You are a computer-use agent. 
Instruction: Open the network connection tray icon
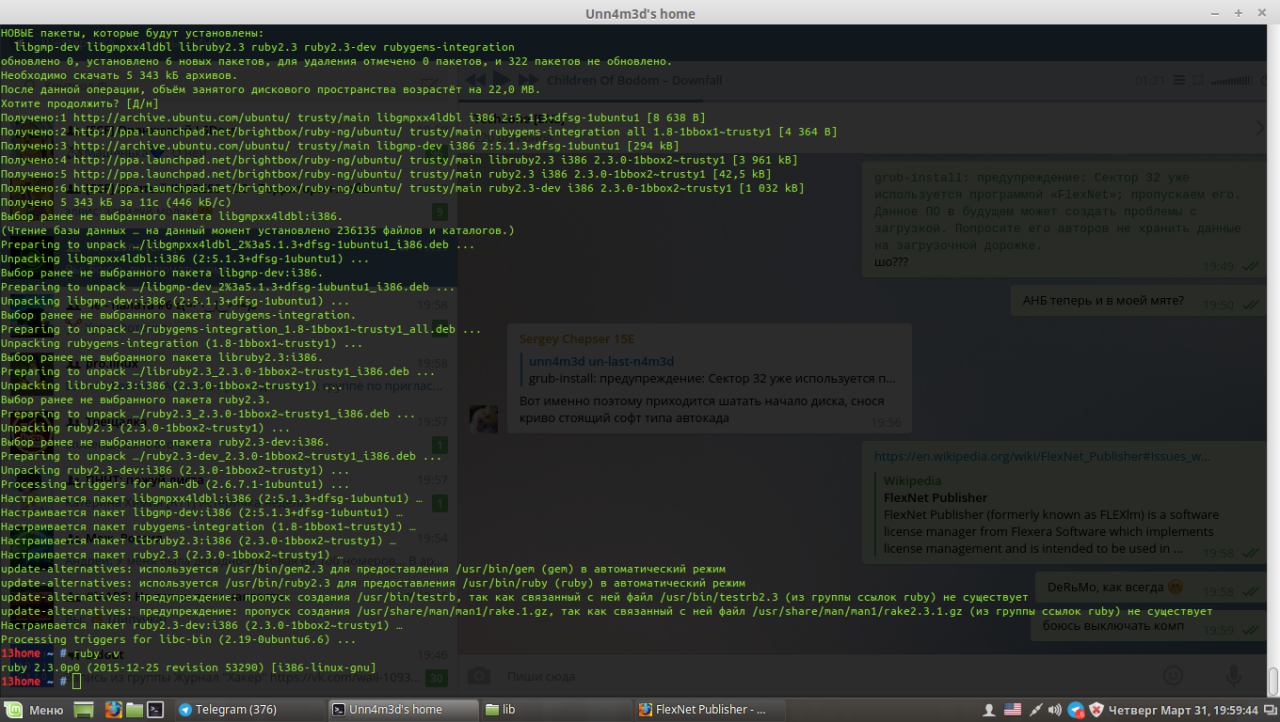click(1034, 710)
